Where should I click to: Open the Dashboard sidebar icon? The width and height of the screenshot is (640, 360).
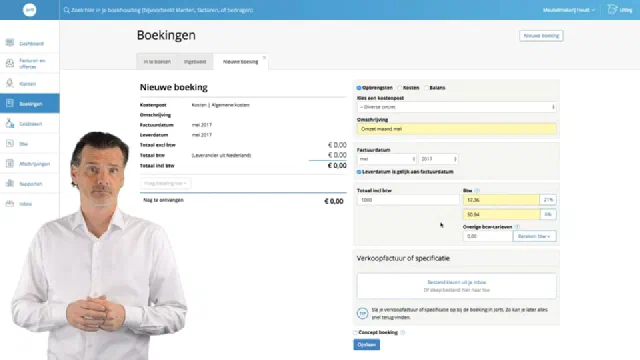[x=10, y=43]
